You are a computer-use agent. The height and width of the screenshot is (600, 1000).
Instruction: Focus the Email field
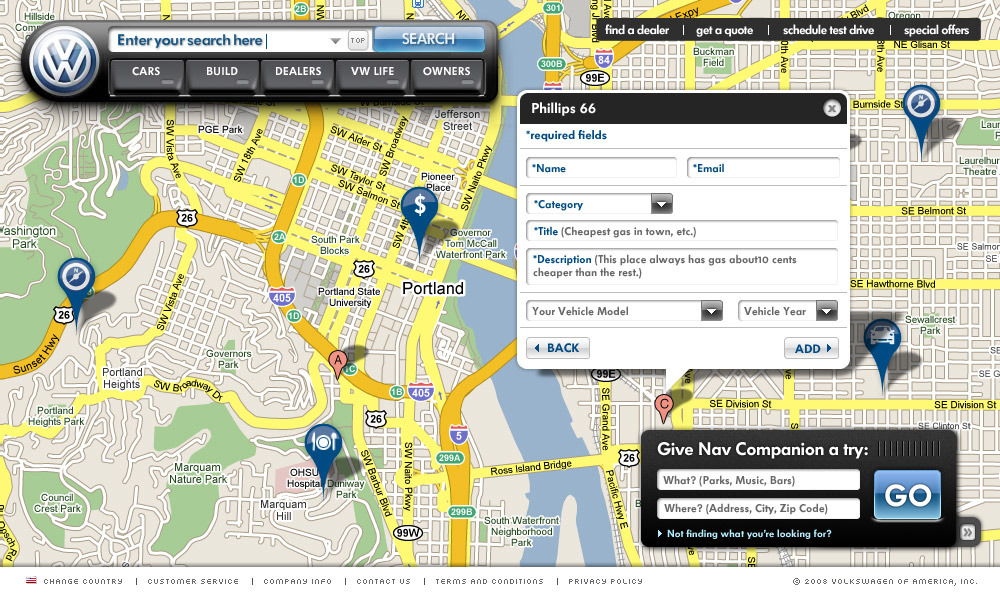(763, 168)
